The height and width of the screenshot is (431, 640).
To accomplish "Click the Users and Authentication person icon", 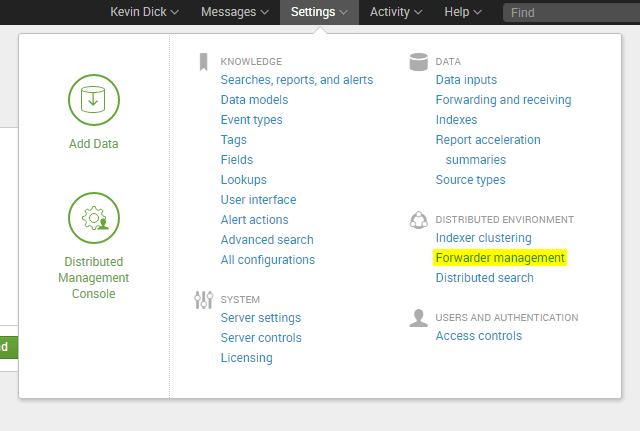I will pyautogui.click(x=418, y=318).
